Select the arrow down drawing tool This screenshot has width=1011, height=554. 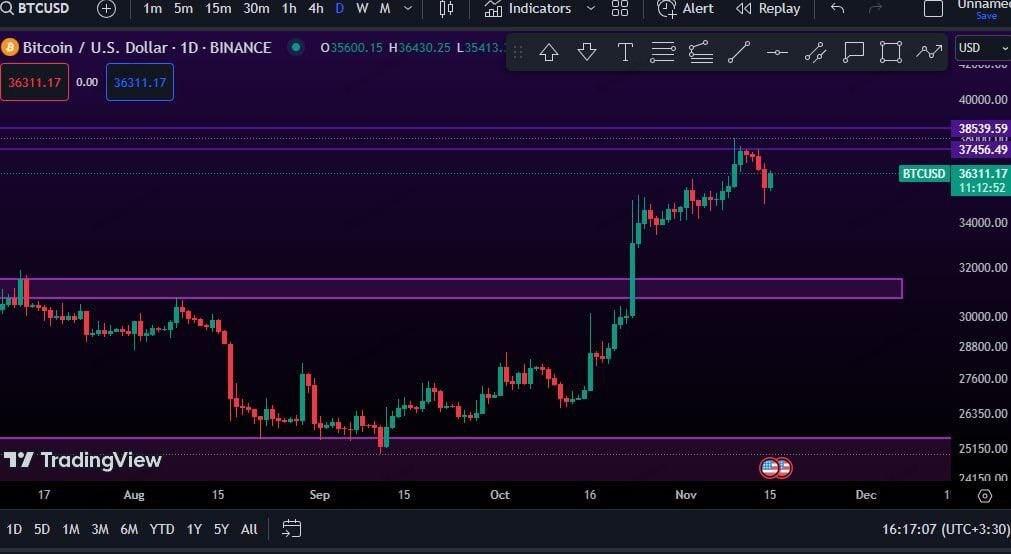[587, 52]
